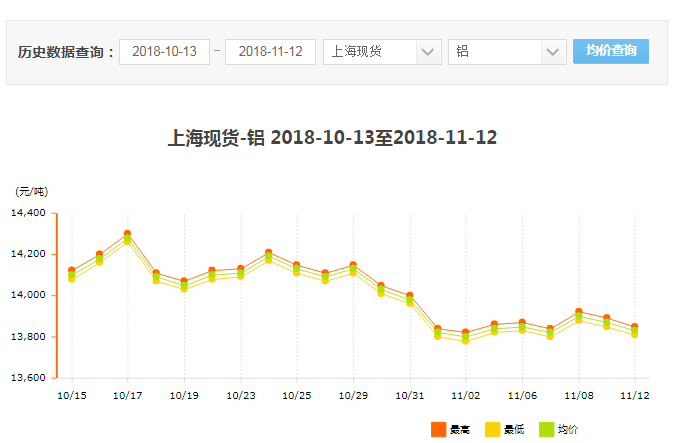Hide the 最低 series via the legend
This screenshot has width=673, height=443.
(x=493, y=429)
